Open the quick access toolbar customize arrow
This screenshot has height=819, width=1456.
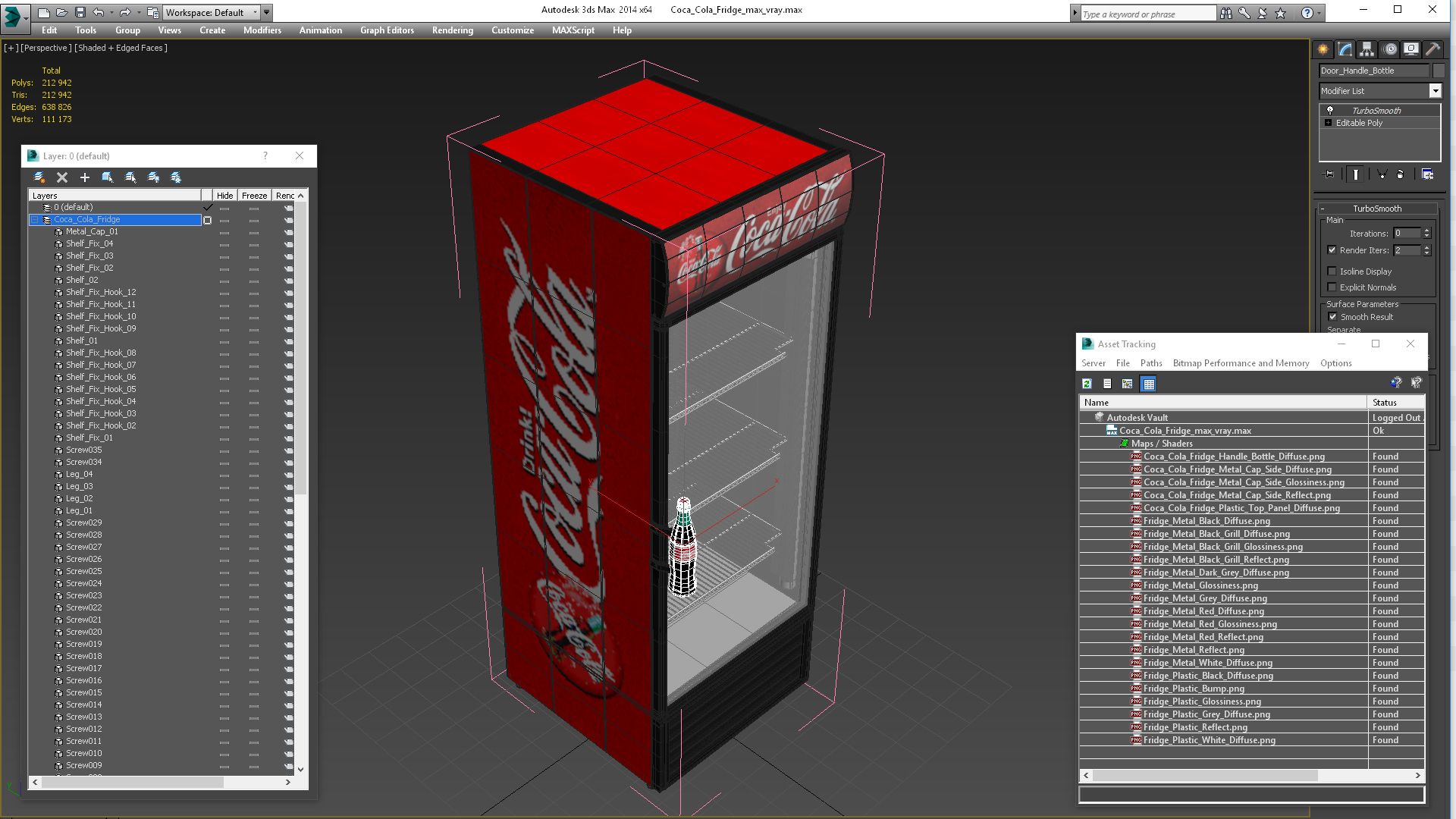(x=267, y=13)
